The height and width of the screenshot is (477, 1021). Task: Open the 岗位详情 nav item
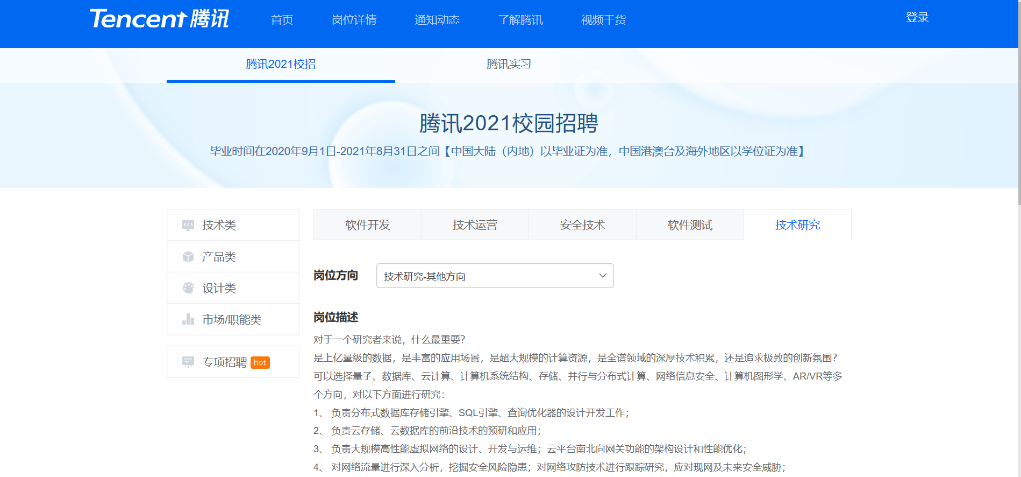point(354,20)
